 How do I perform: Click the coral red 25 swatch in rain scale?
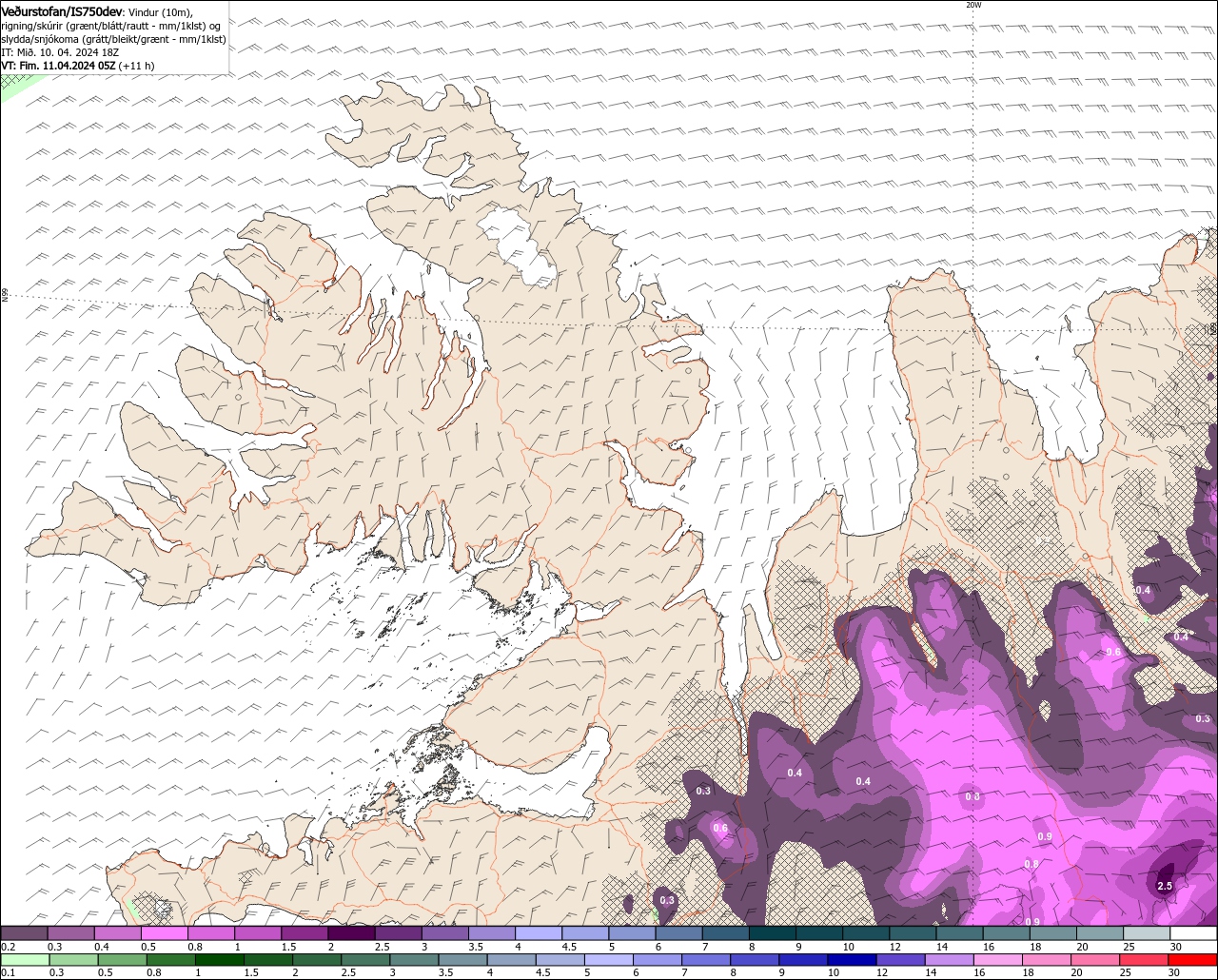pos(1145,960)
